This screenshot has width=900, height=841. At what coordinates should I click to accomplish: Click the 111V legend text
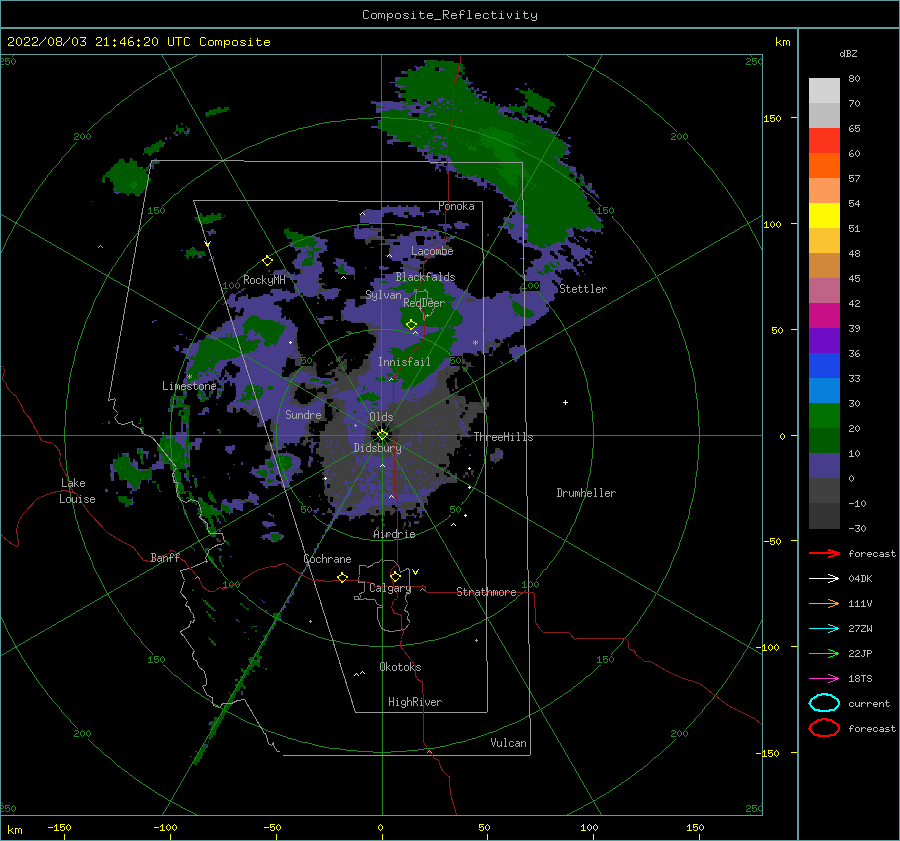click(860, 603)
